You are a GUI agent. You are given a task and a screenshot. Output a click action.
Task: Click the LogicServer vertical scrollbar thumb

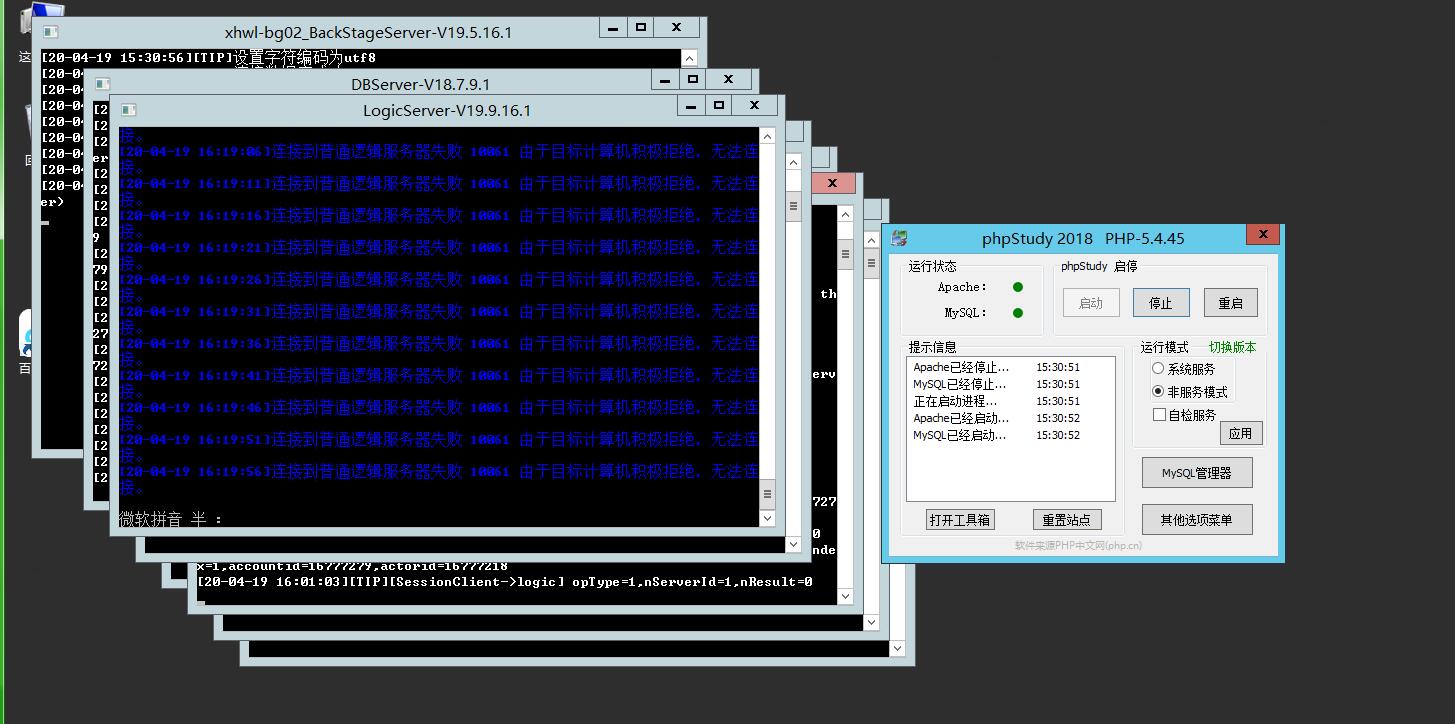point(767,493)
